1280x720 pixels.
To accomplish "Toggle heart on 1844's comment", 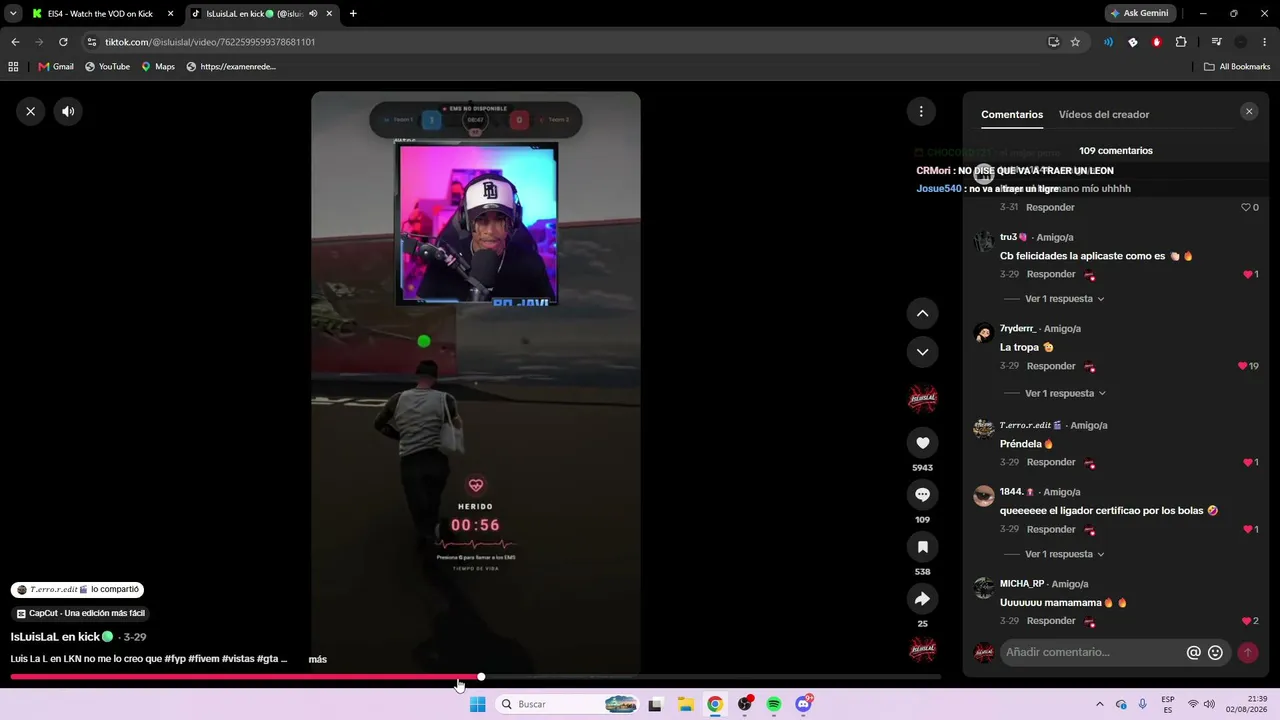I will tap(1248, 529).
